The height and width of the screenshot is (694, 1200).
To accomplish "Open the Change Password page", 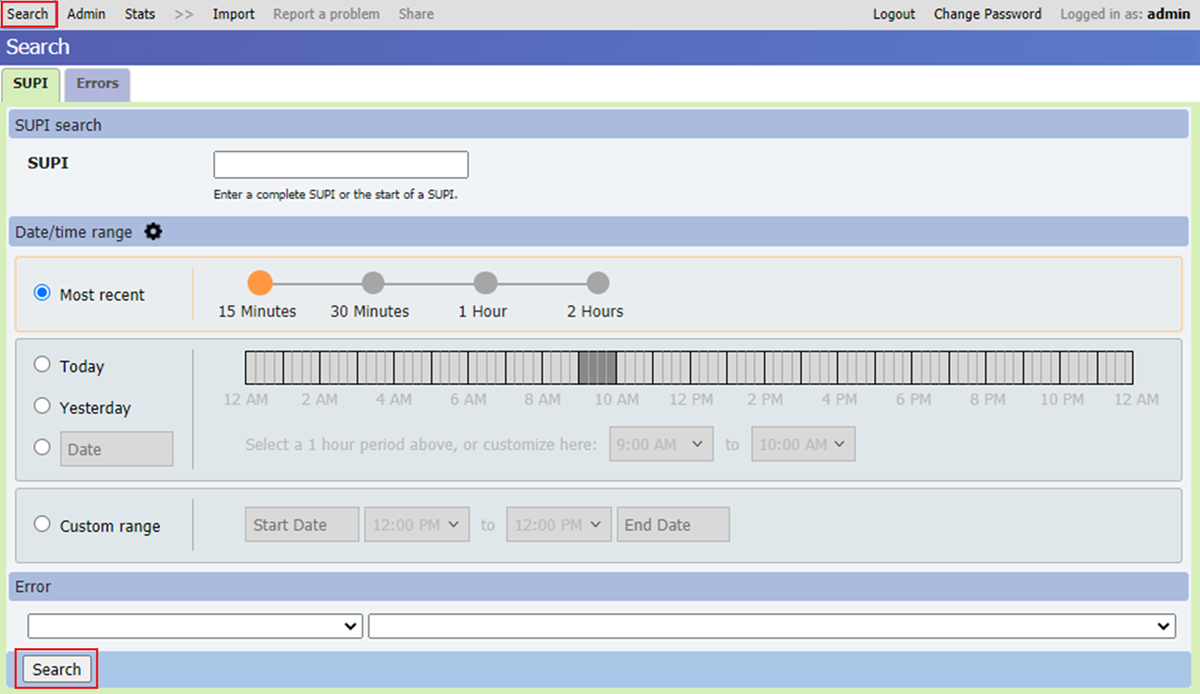I will point(987,14).
